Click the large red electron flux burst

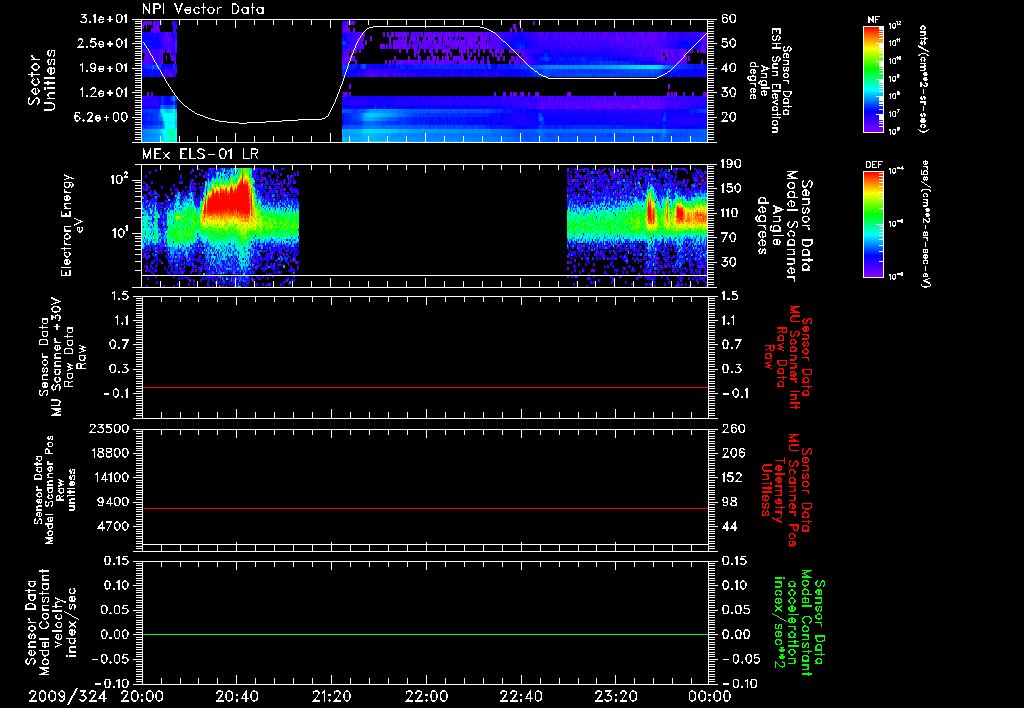click(x=228, y=197)
